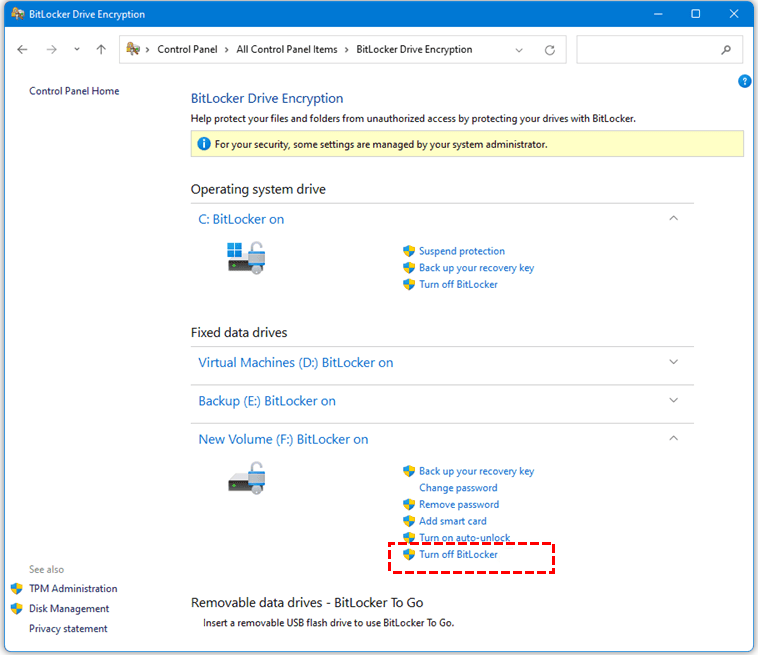Open TPM Administration link
This screenshot has width=758, height=655.
tap(73, 588)
